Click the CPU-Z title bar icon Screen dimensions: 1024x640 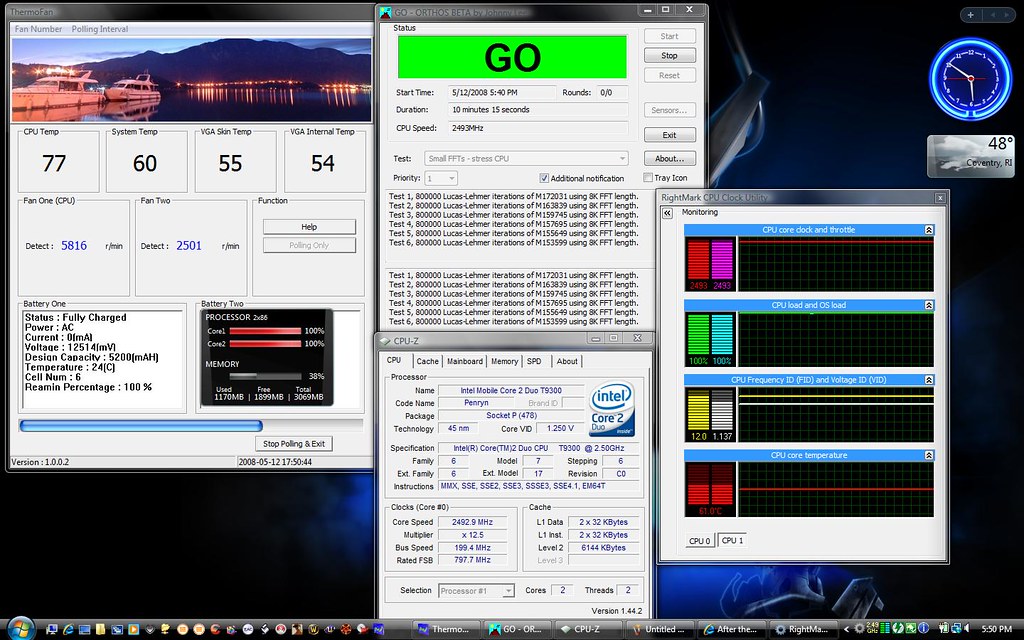[x=384, y=341]
